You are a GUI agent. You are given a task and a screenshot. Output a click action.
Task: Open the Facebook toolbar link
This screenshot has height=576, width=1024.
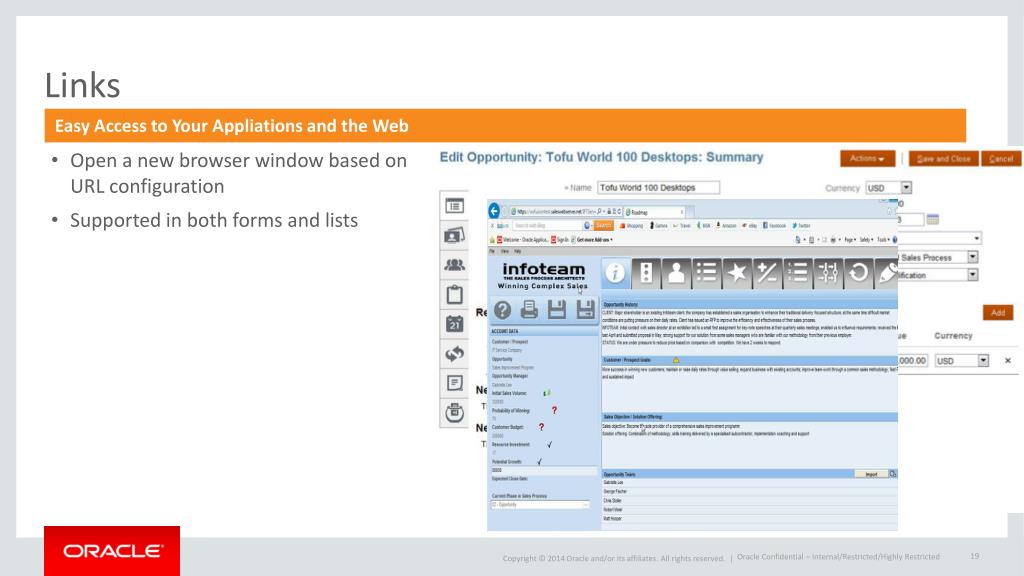[x=775, y=225]
